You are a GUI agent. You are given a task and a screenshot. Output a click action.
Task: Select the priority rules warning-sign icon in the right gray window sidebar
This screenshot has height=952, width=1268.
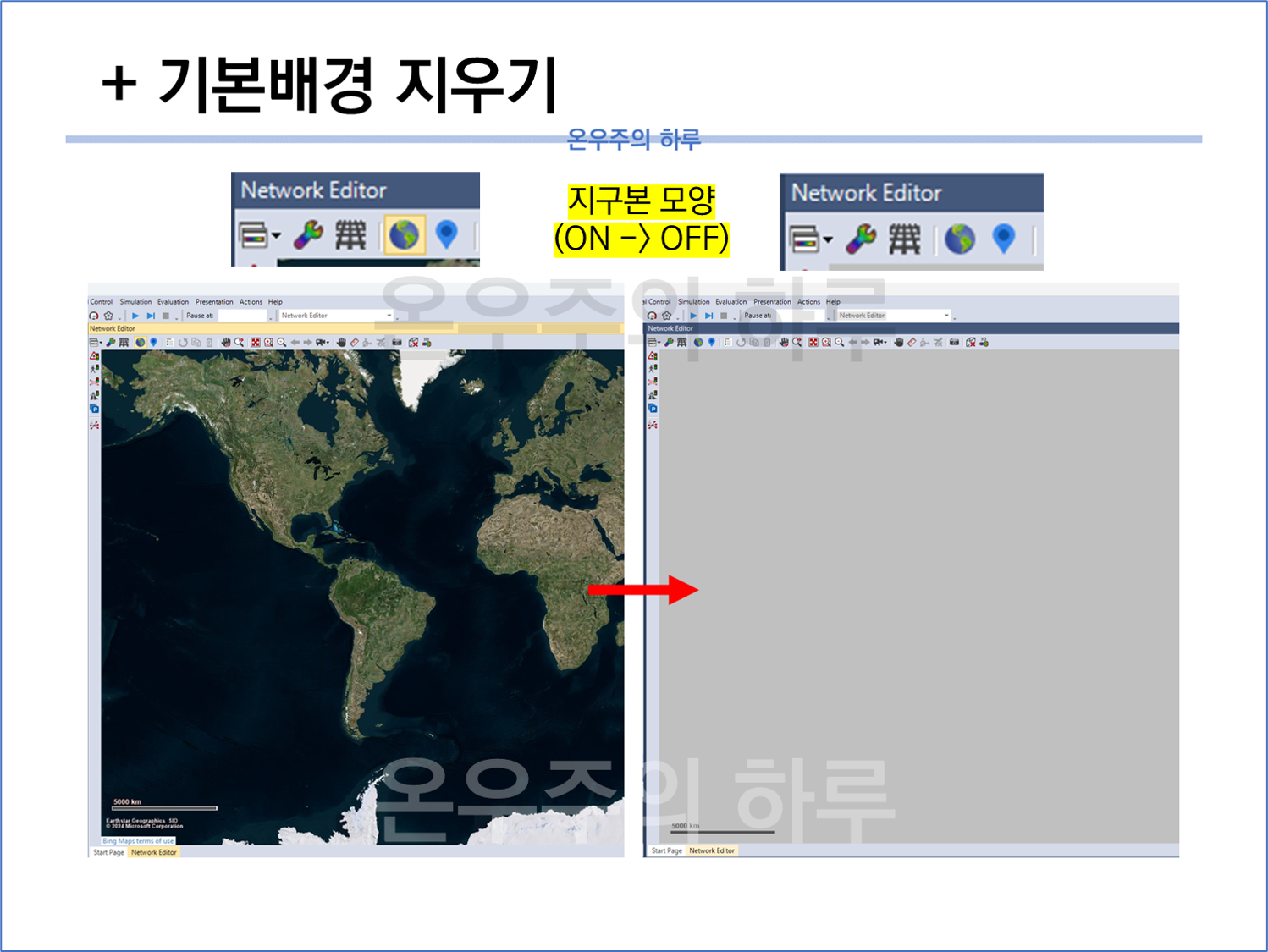click(653, 355)
